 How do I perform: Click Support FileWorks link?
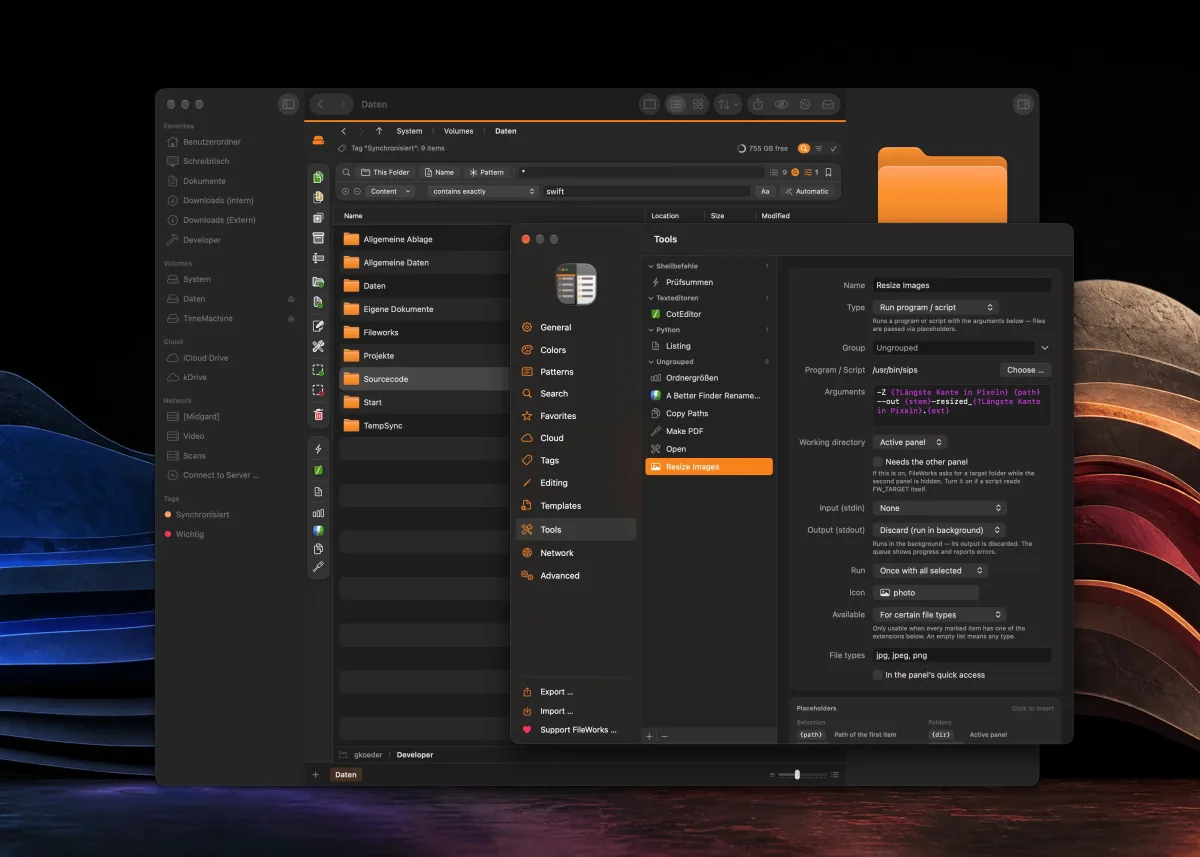coord(570,730)
